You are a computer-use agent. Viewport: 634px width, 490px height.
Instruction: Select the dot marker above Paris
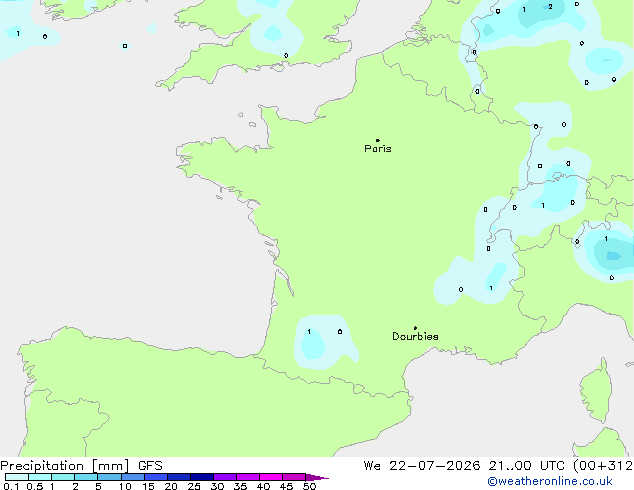378,140
